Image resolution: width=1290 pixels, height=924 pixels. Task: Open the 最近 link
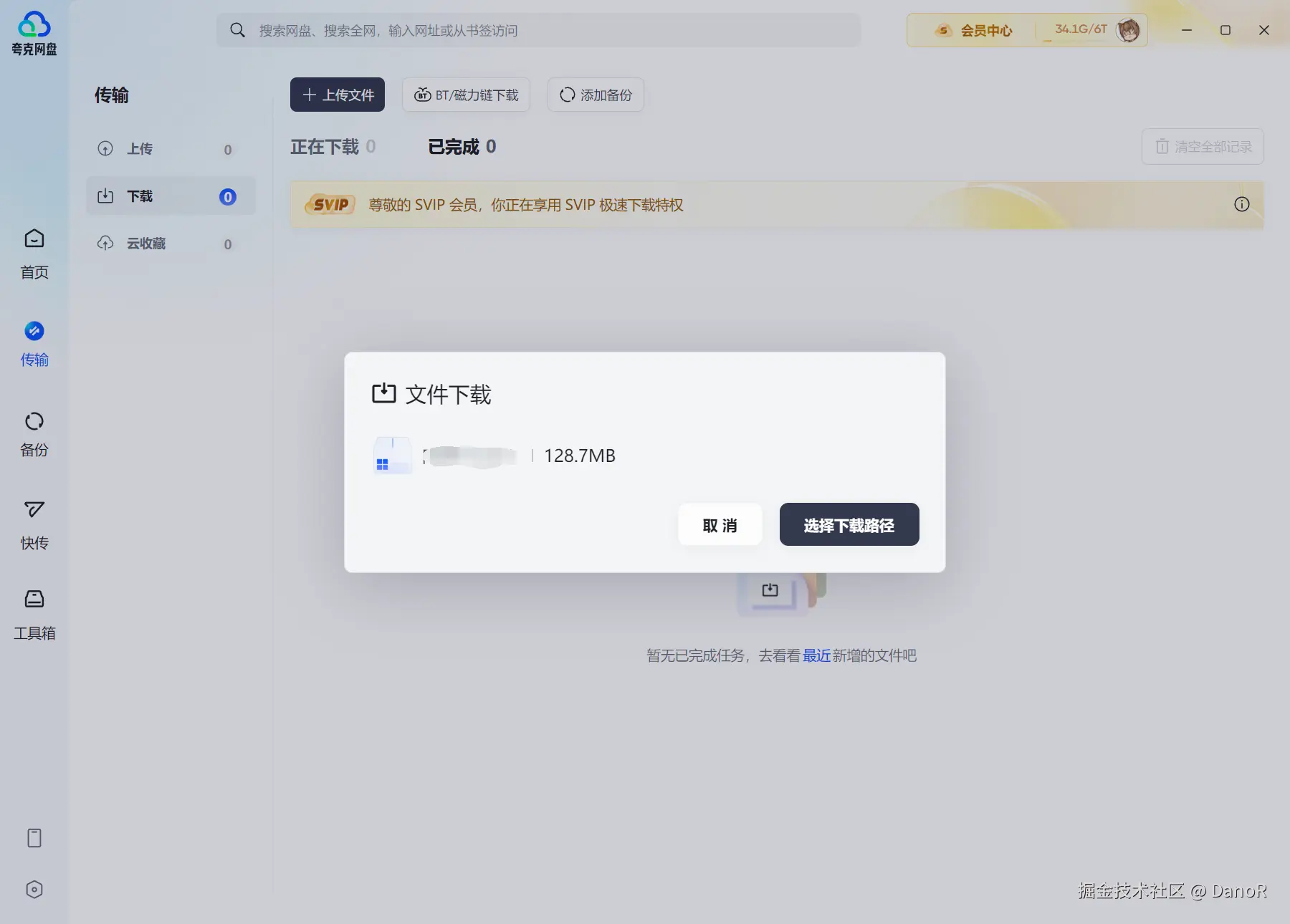coord(816,655)
